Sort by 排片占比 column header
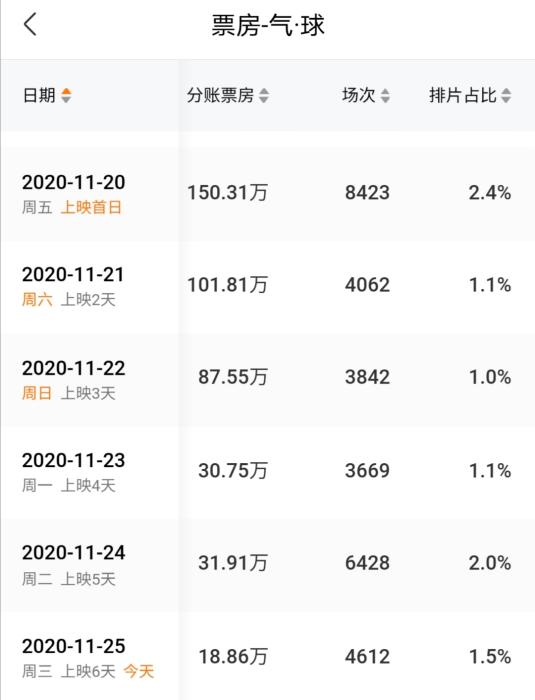 [463, 95]
